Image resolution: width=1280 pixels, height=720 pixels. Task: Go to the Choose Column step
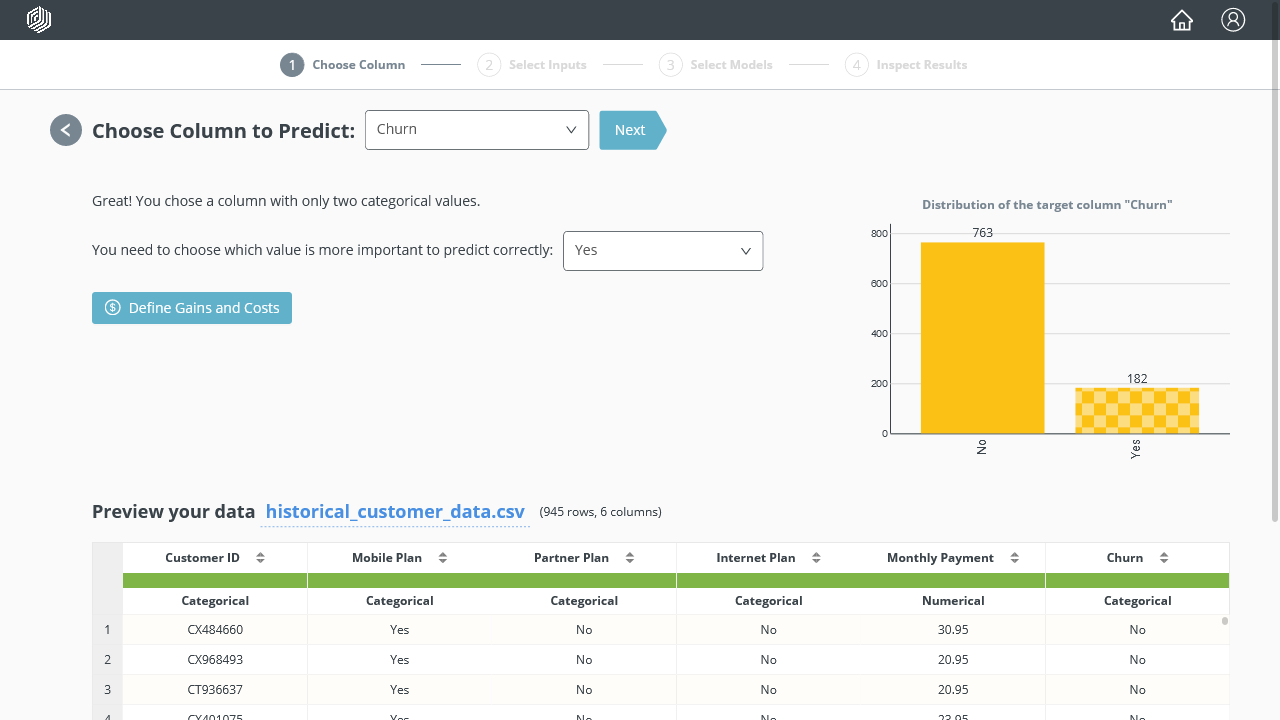coord(343,65)
